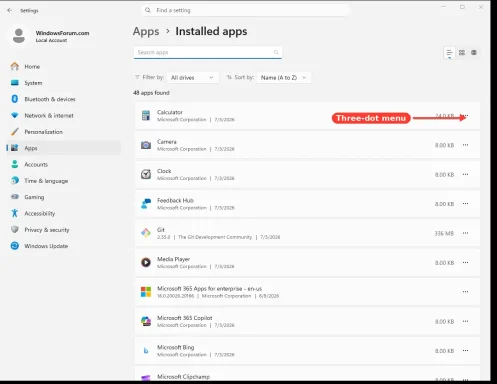Click the Media Player app icon
The height and width of the screenshot is (384, 497).
pos(146,262)
